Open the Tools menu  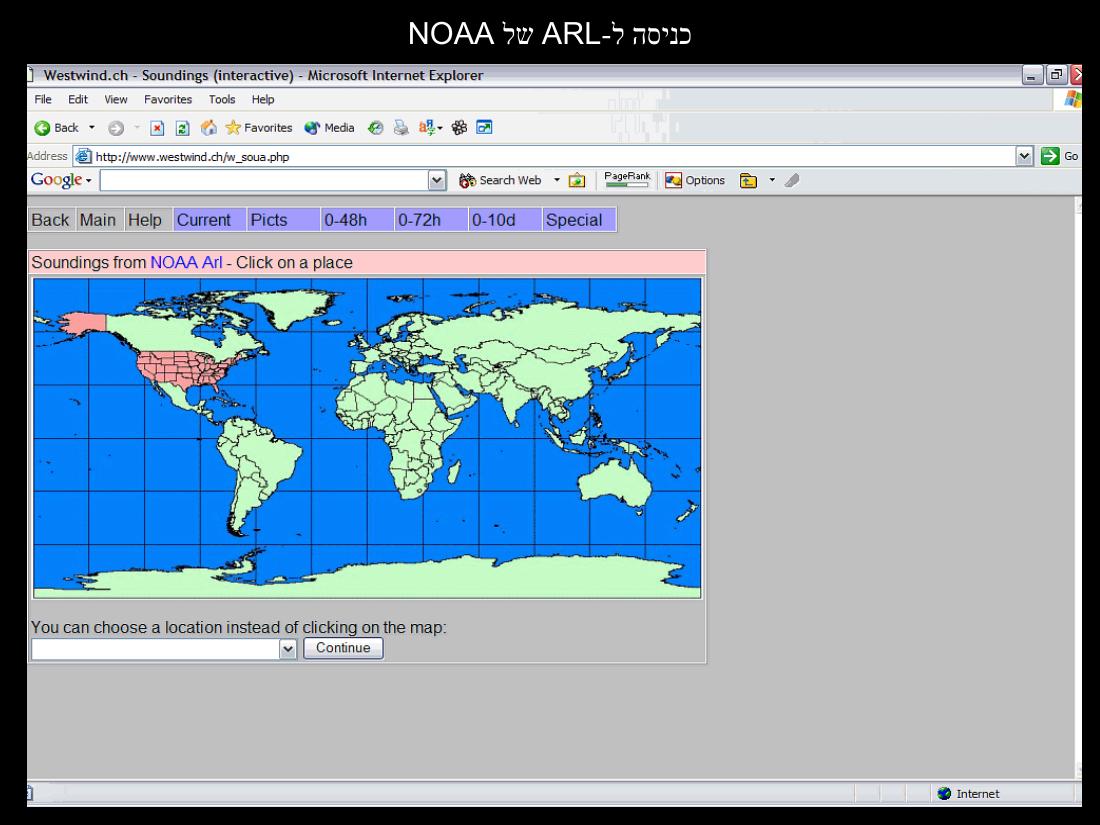(x=222, y=100)
